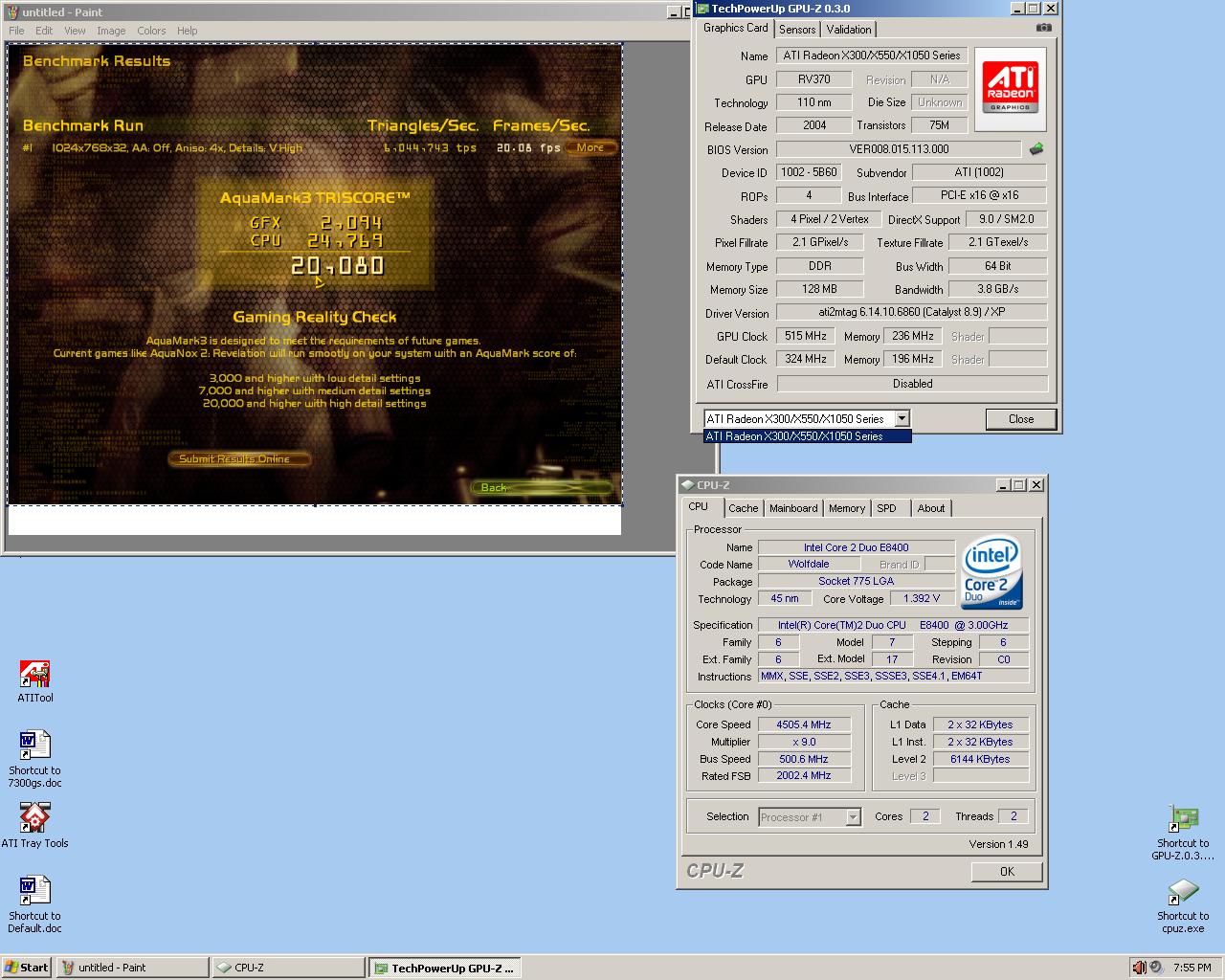Viewport: 1225px width, 980px height.
Task: Open the Paint File menu
Action: click(16, 31)
